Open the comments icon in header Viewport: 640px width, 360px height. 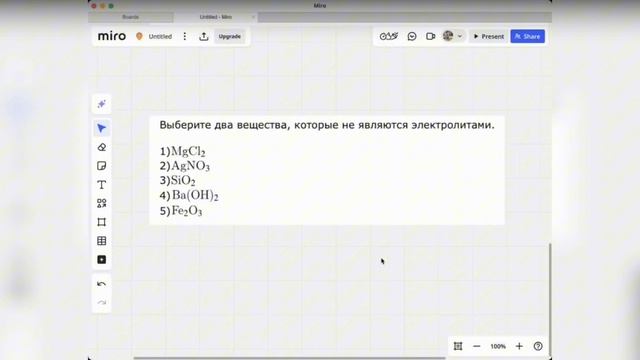[412, 36]
